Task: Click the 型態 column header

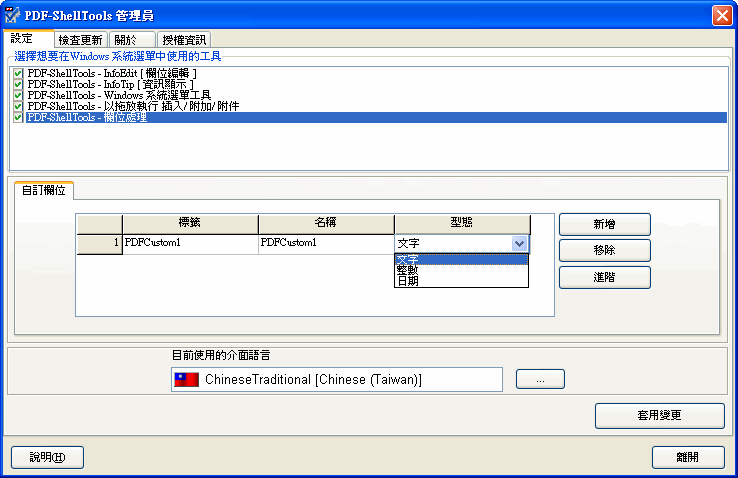Action: tap(462, 223)
